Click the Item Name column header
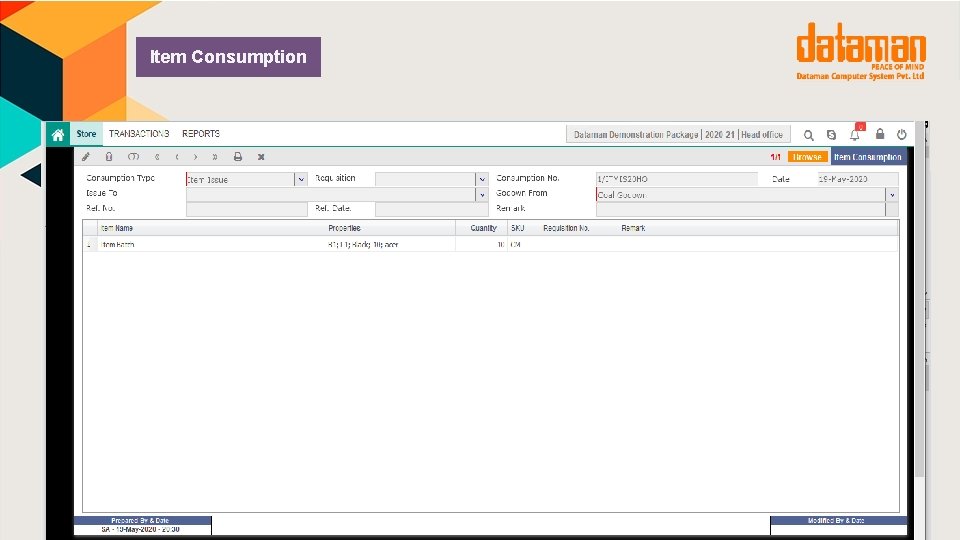This screenshot has width=960, height=540. pyautogui.click(x=117, y=228)
